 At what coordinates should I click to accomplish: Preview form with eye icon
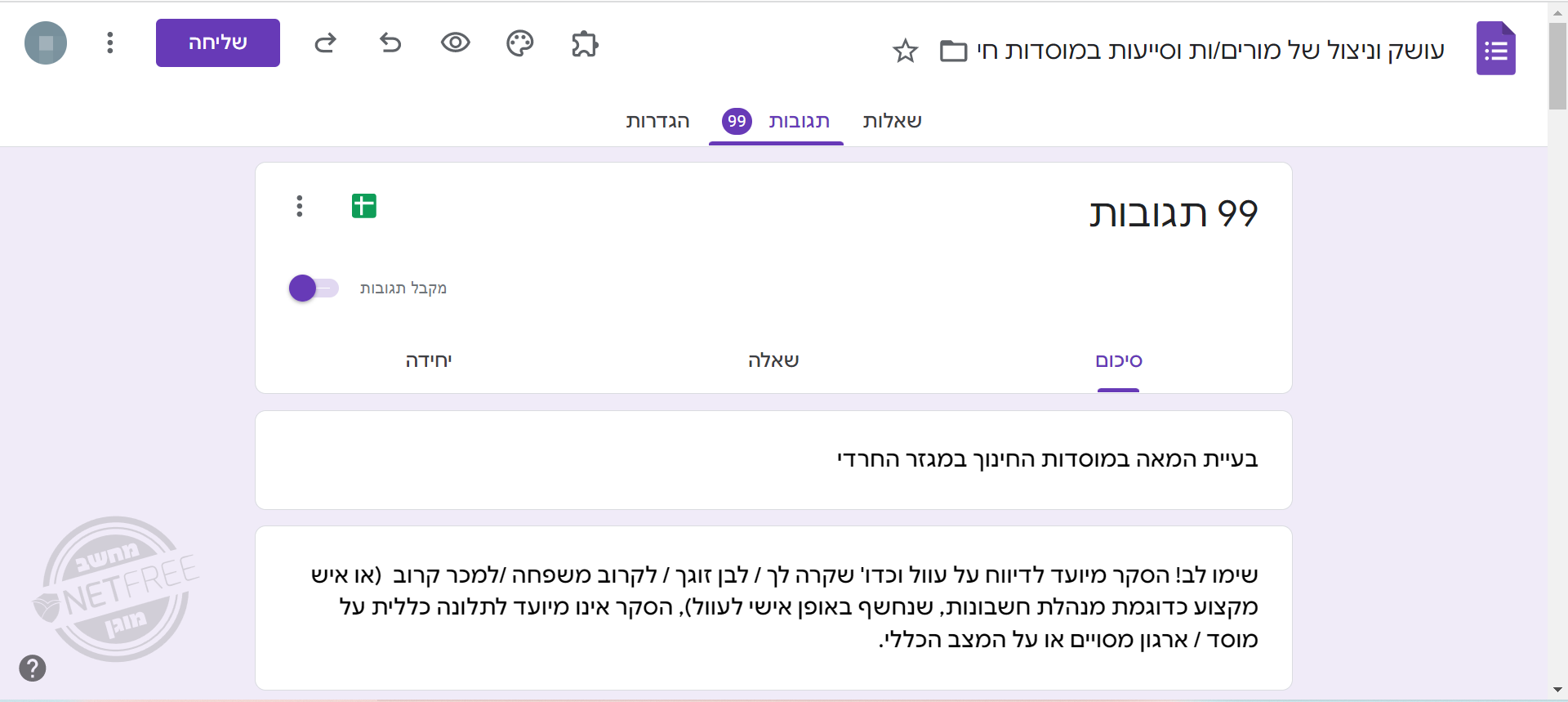[455, 42]
